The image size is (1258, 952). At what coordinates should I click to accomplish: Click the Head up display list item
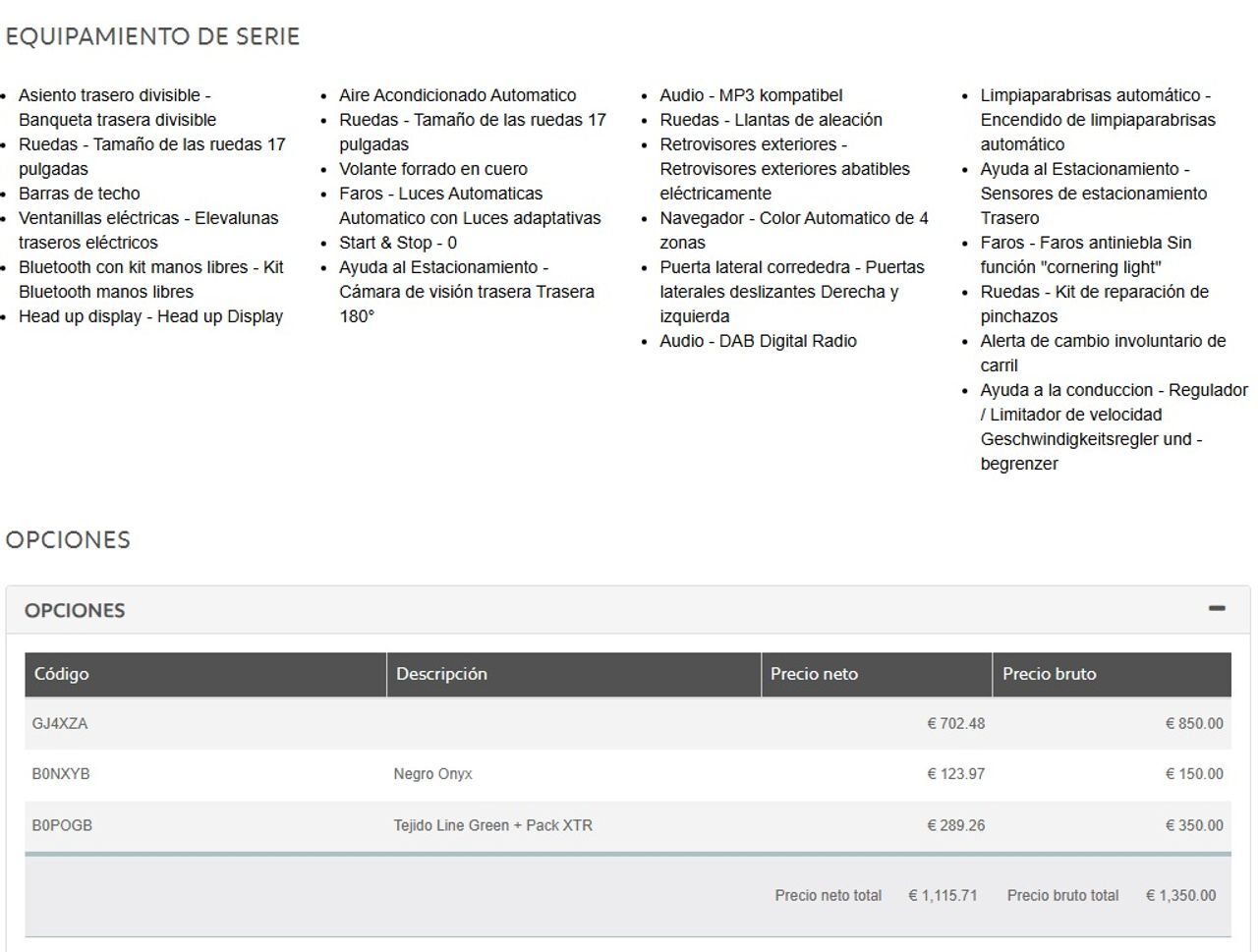pos(150,316)
